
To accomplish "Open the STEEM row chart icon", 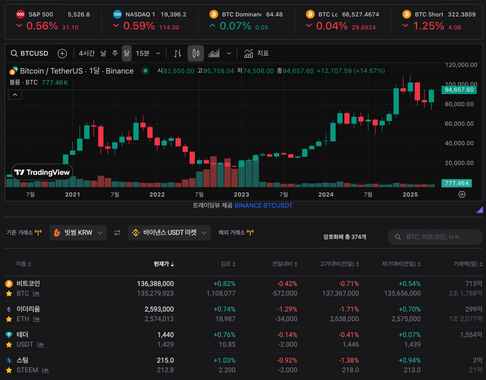I will (45, 370).
